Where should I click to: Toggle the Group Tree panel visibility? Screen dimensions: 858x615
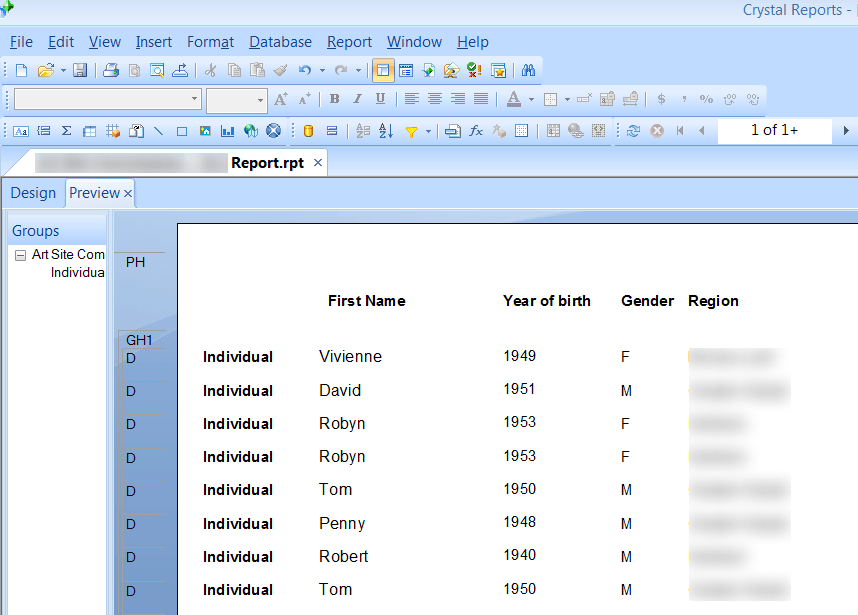tap(382, 70)
